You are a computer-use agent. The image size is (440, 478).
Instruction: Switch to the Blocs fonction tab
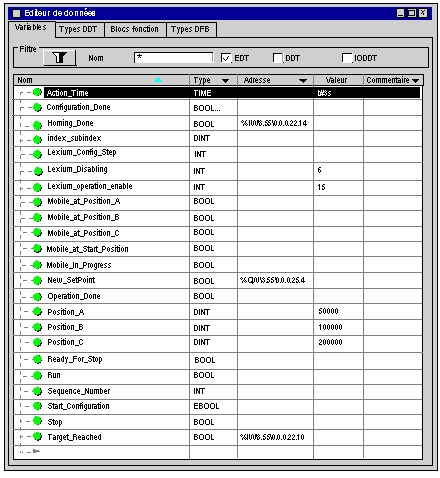point(135,30)
